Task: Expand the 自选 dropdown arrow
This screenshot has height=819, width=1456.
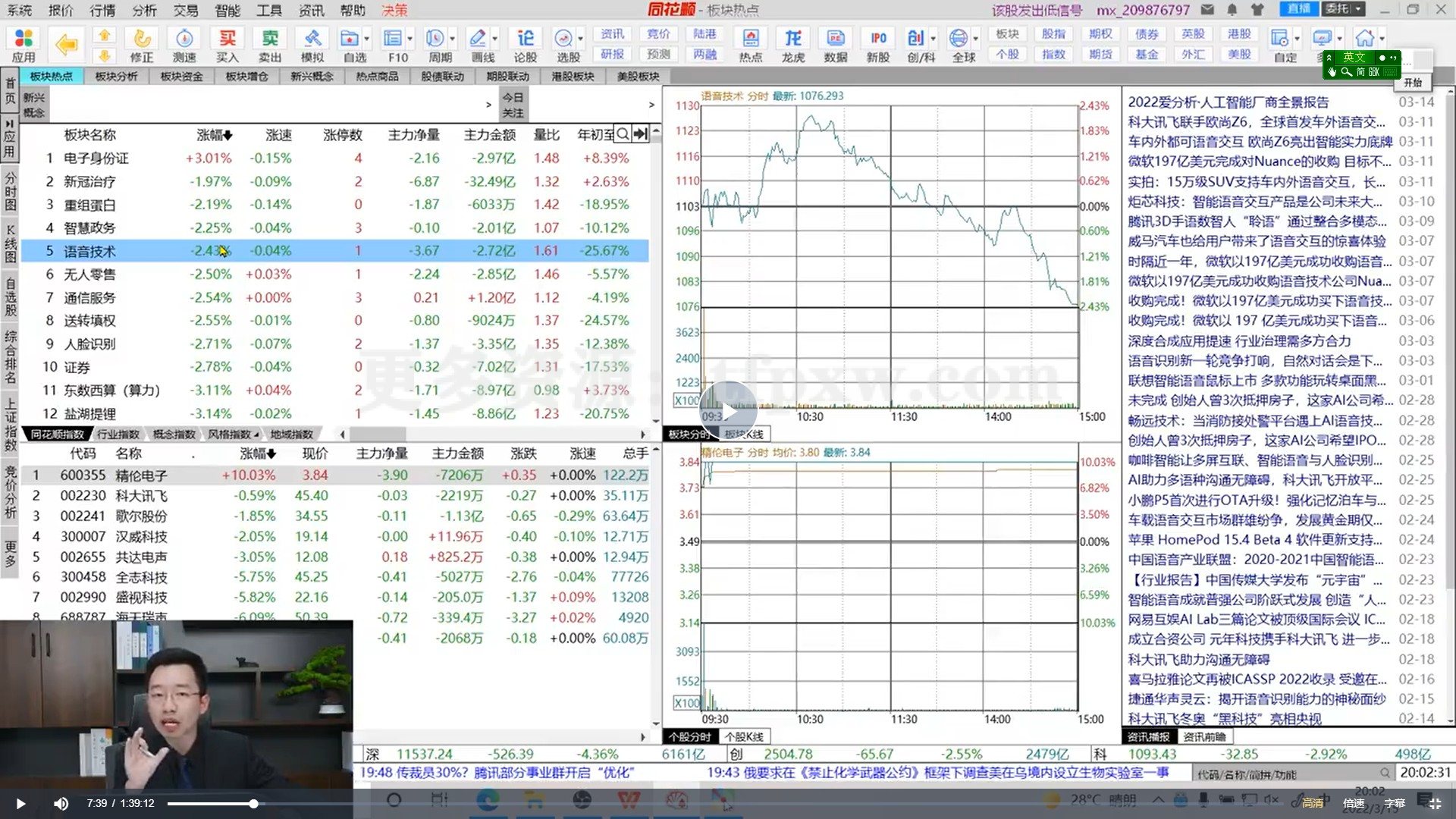Action: (x=367, y=38)
